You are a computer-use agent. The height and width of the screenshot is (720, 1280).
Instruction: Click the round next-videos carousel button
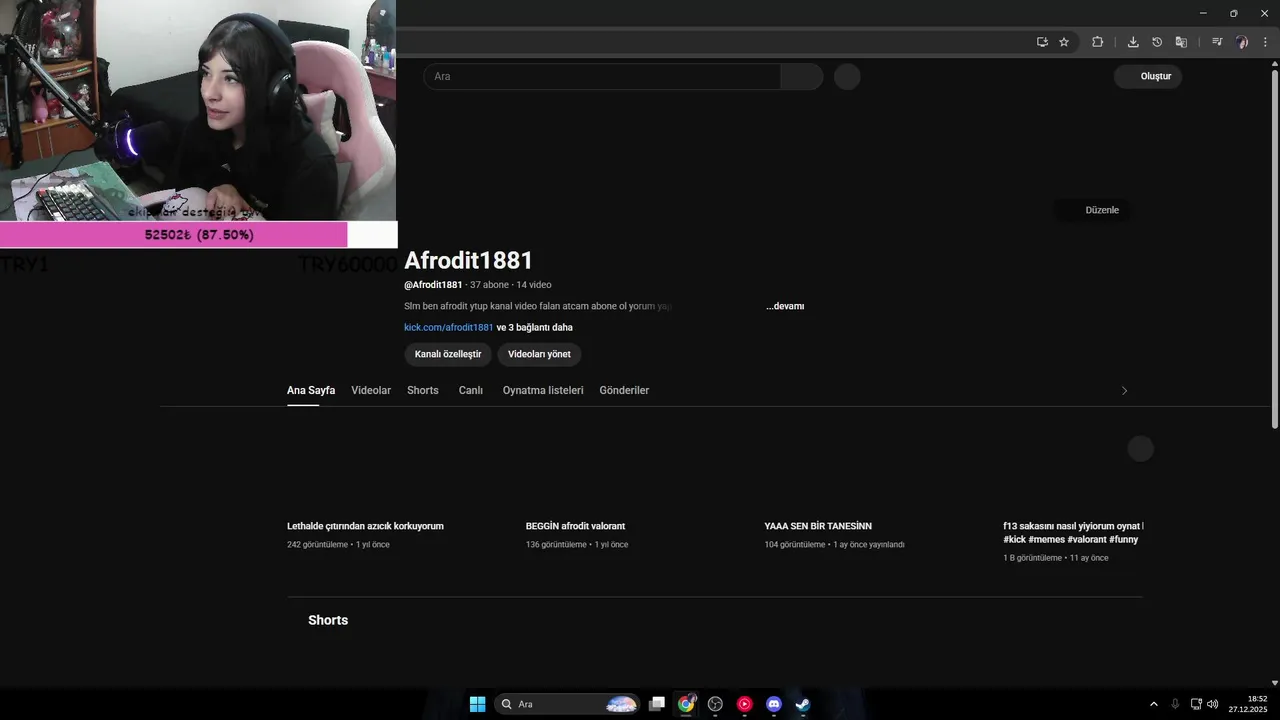[x=1141, y=449]
